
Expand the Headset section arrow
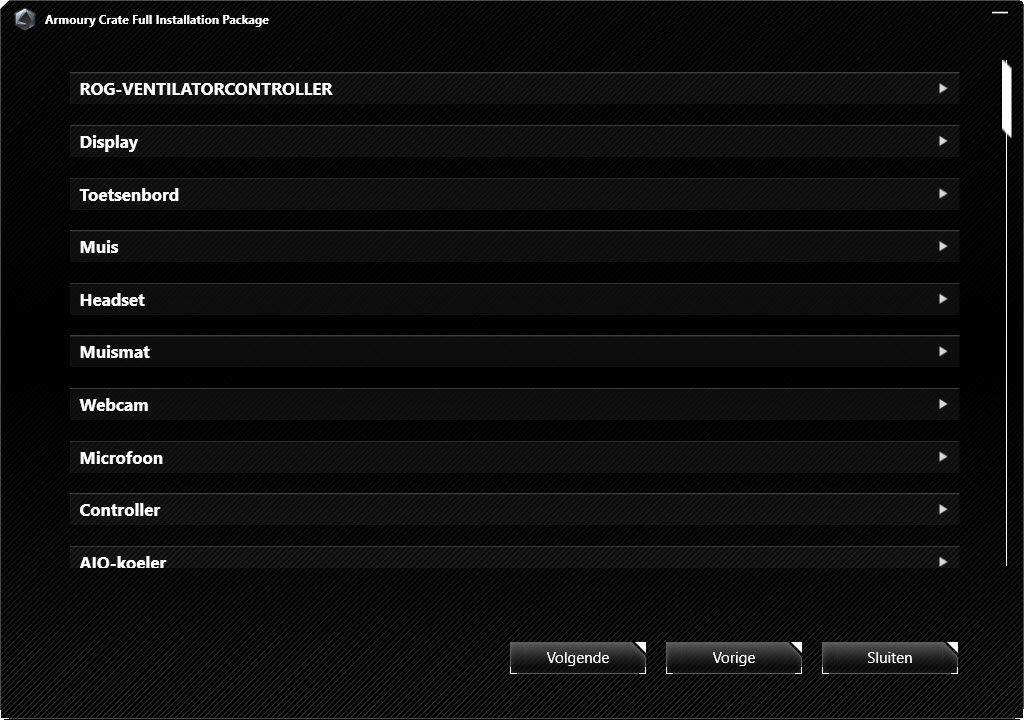tap(942, 299)
